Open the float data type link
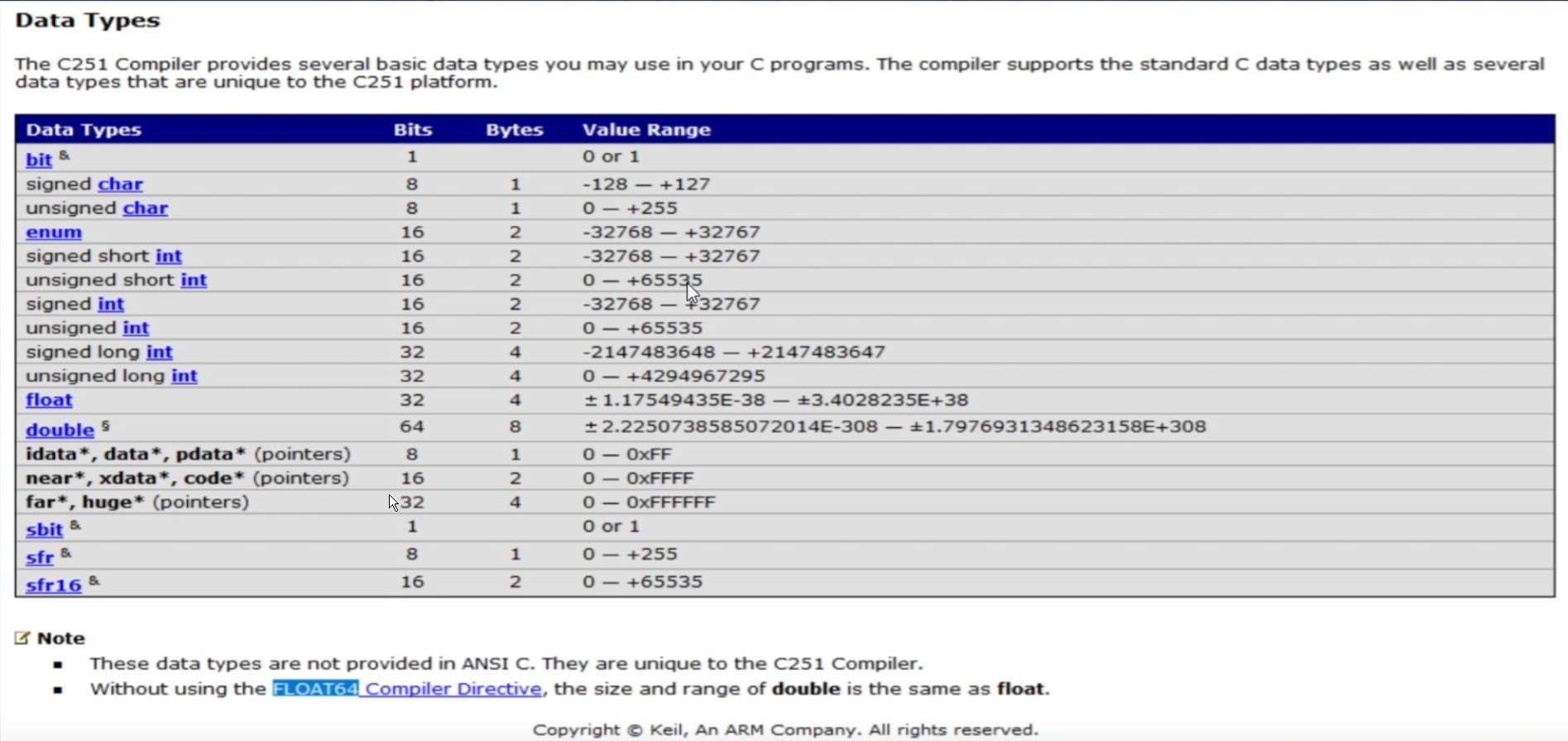 [x=50, y=400]
